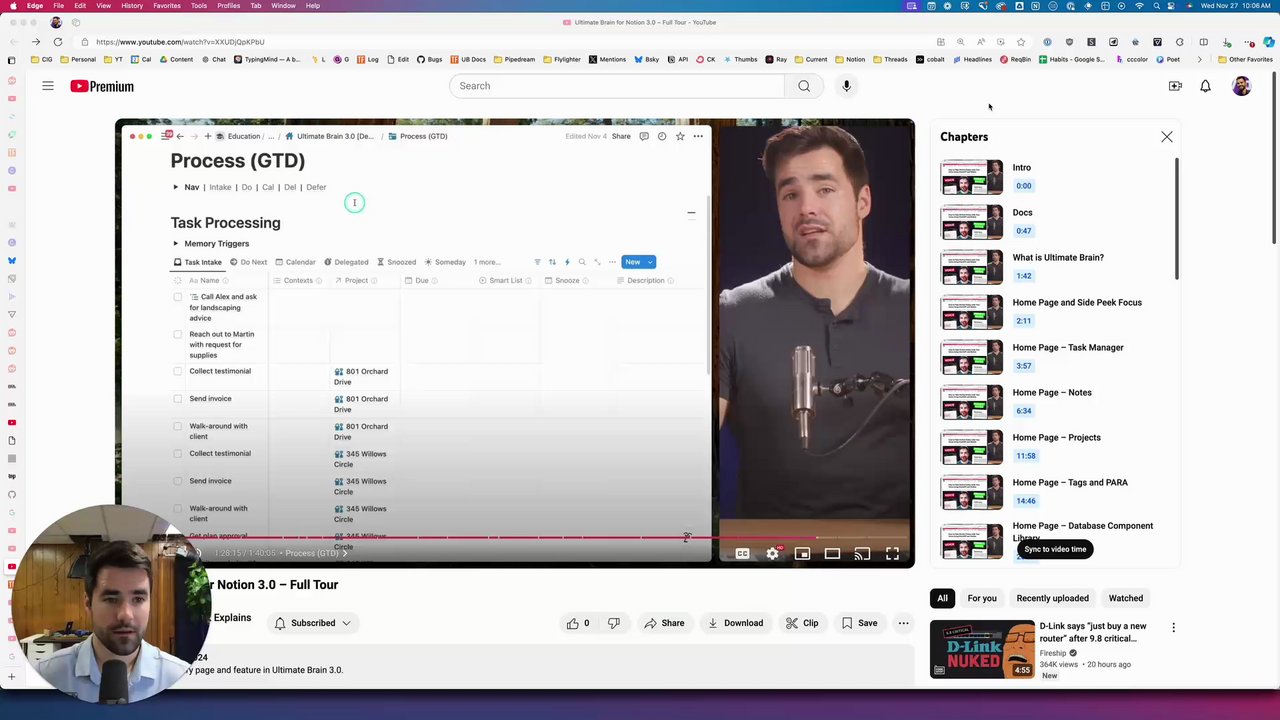Open the History menu in menu bar

132,6
